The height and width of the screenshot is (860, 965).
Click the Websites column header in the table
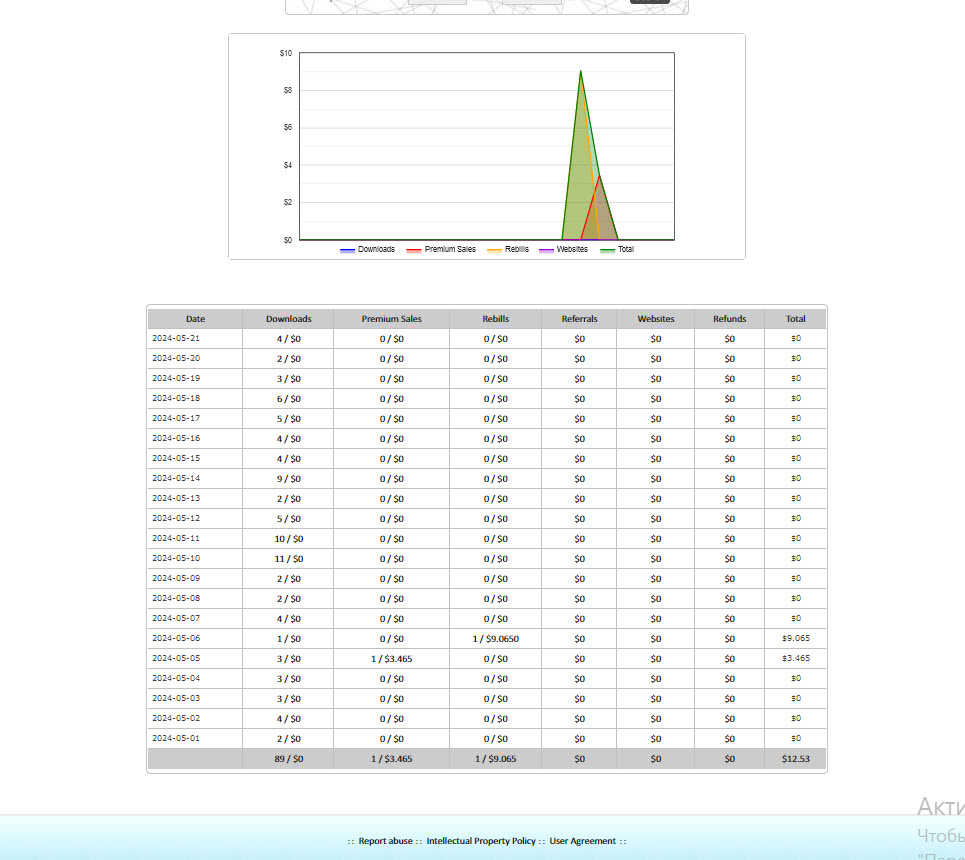(655, 319)
